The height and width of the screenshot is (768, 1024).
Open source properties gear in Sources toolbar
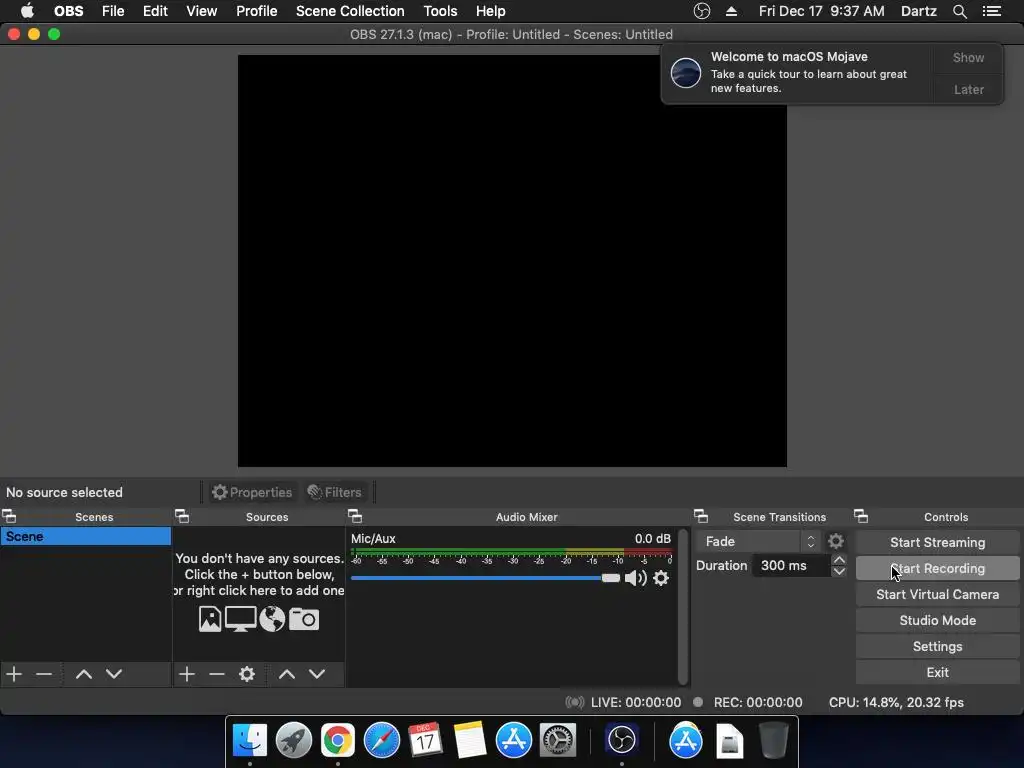pyautogui.click(x=247, y=674)
